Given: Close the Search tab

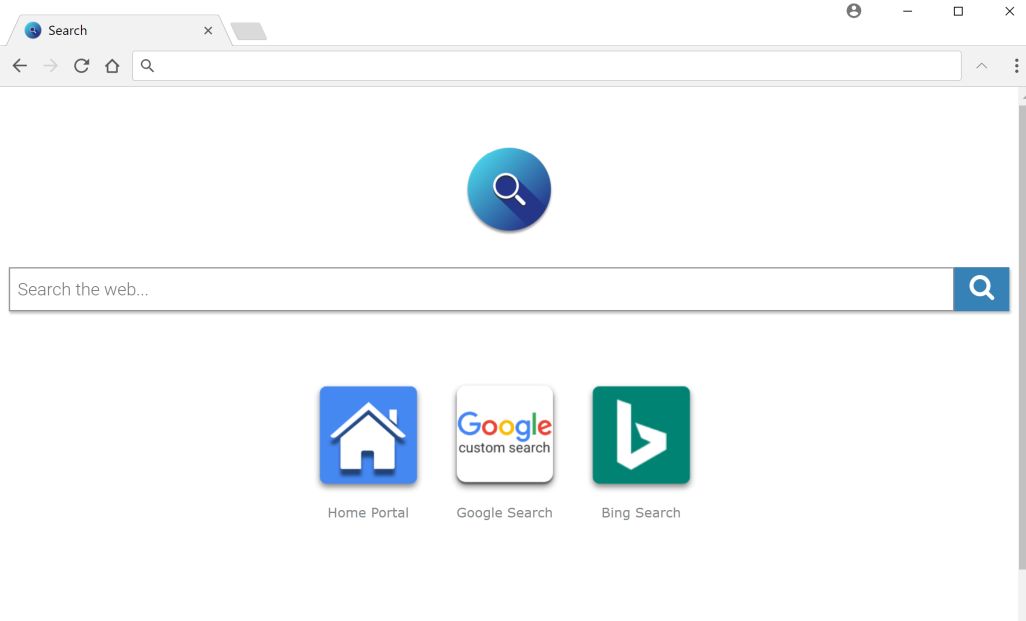Looking at the screenshot, I should 208,30.
